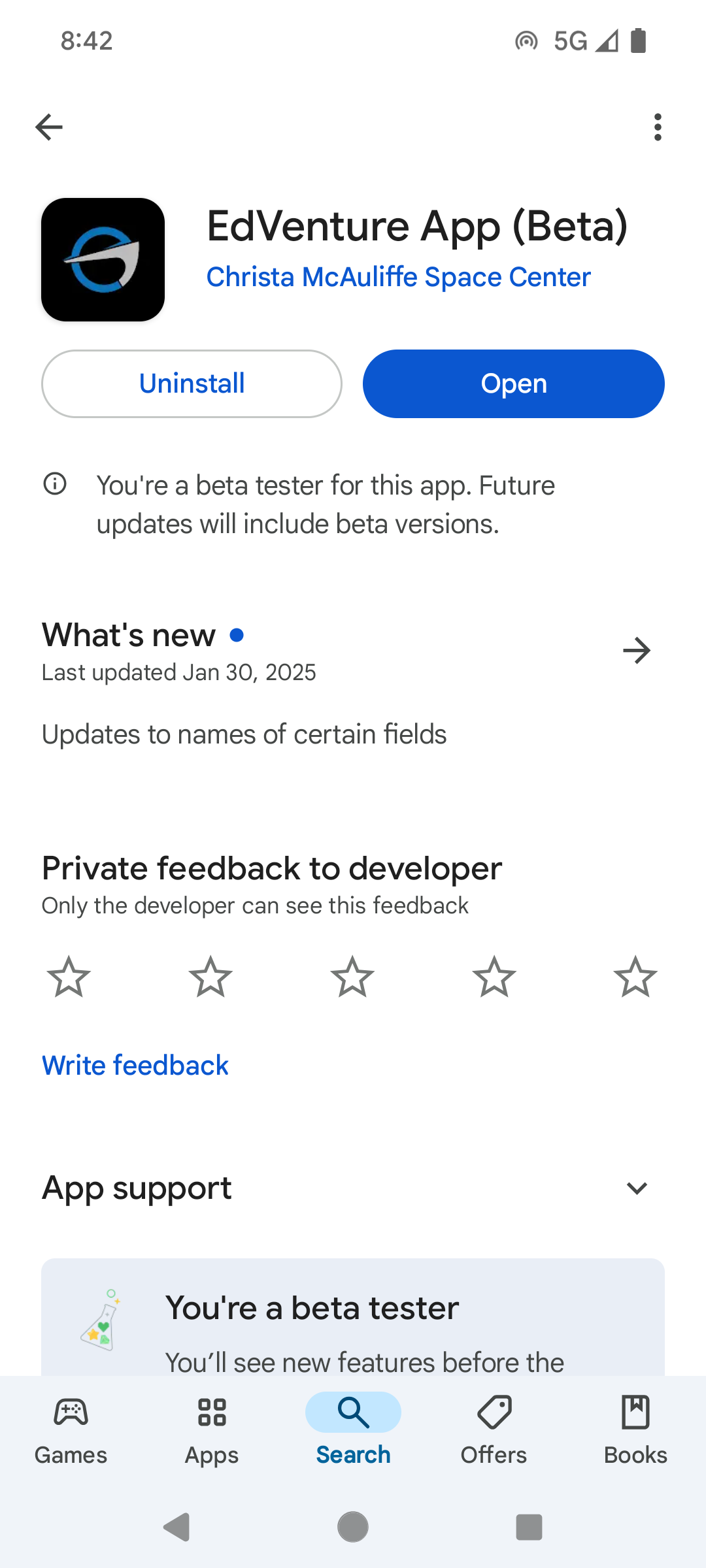Image resolution: width=706 pixels, height=1568 pixels.
Task: Rate the app five stars
Action: 635,977
